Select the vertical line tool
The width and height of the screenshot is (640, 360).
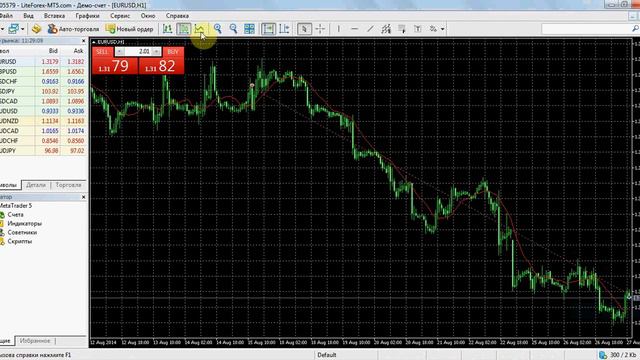338,29
